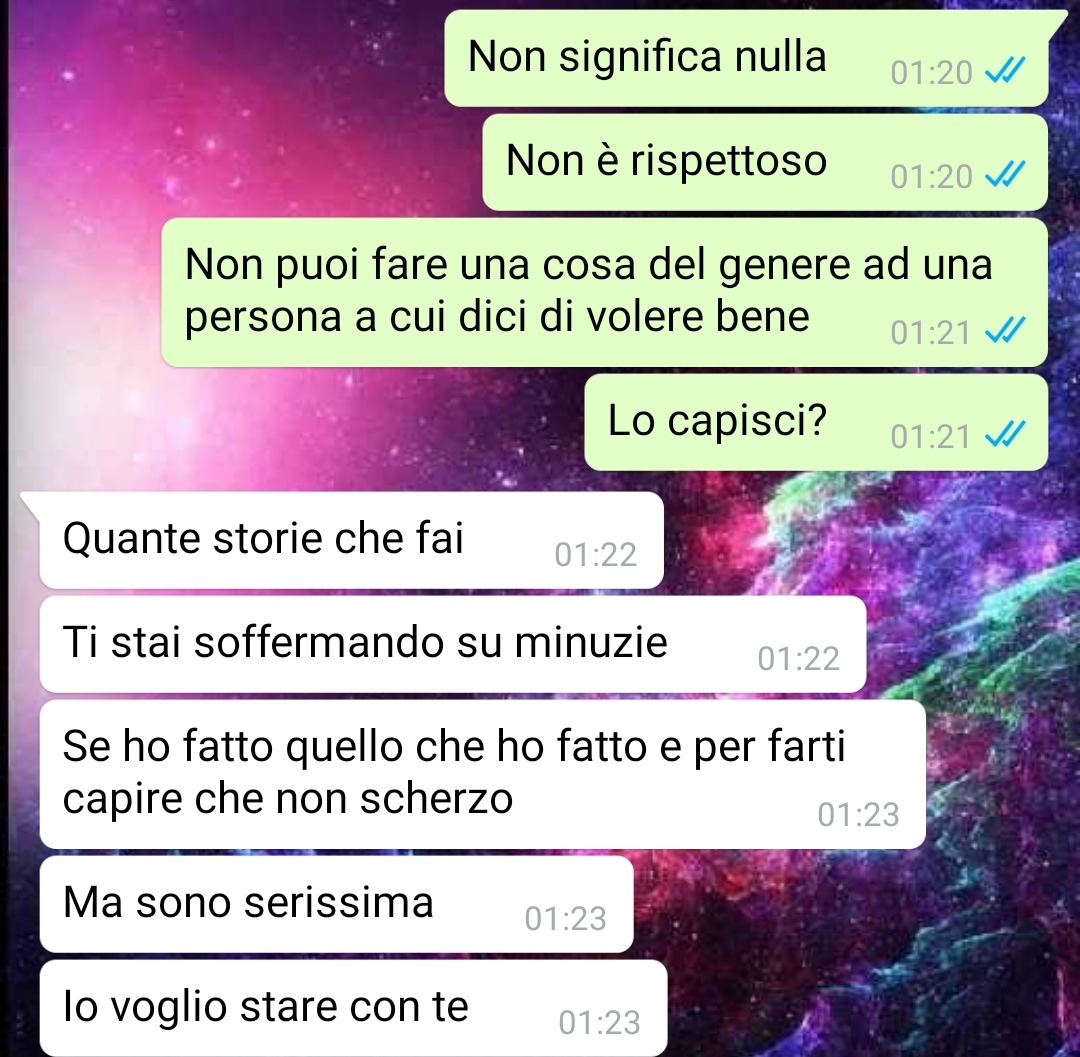Screen dimensions: 1080x1057
Task: Tap message "Non puoi fare una cosa del genere"
Action: (x=605, y=293)
